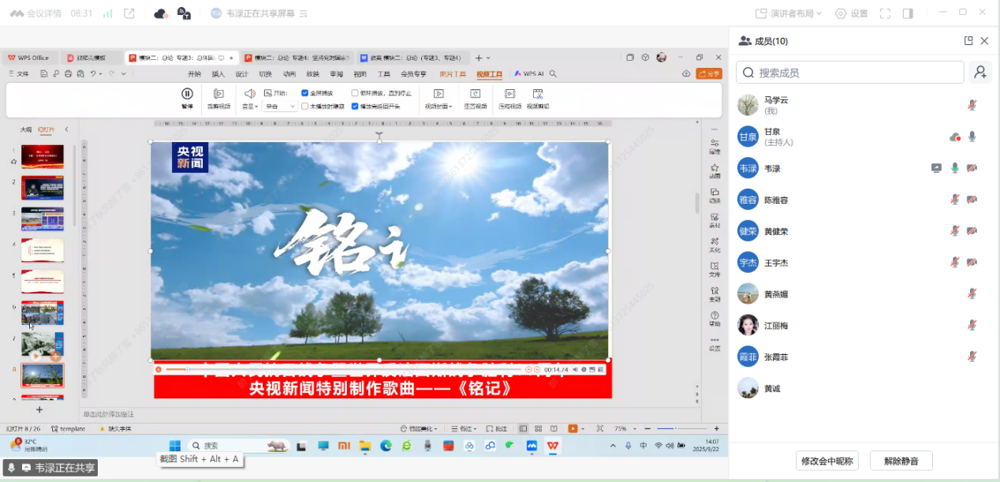Click the video playback progress bar

point(344,370)
